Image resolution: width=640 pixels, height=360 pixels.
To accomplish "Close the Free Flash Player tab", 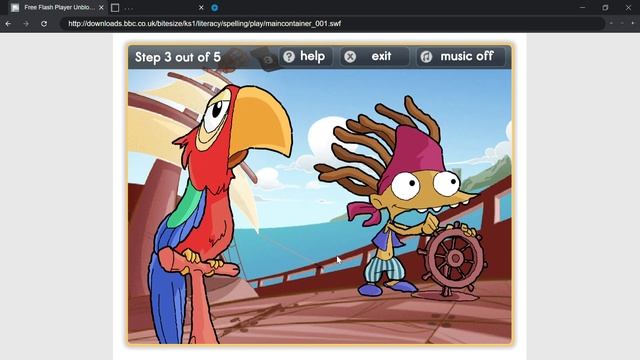I will click(101, 7).
